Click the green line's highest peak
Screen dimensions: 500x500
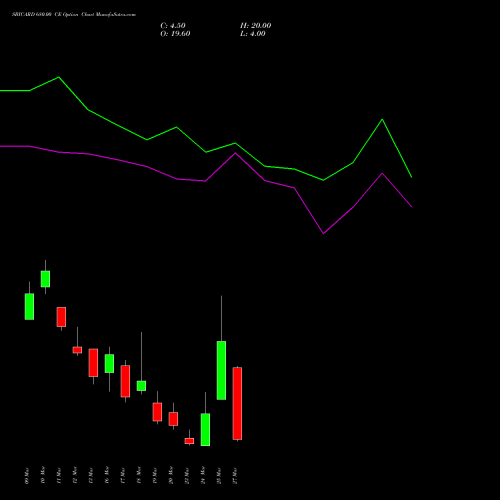point(59,77)
